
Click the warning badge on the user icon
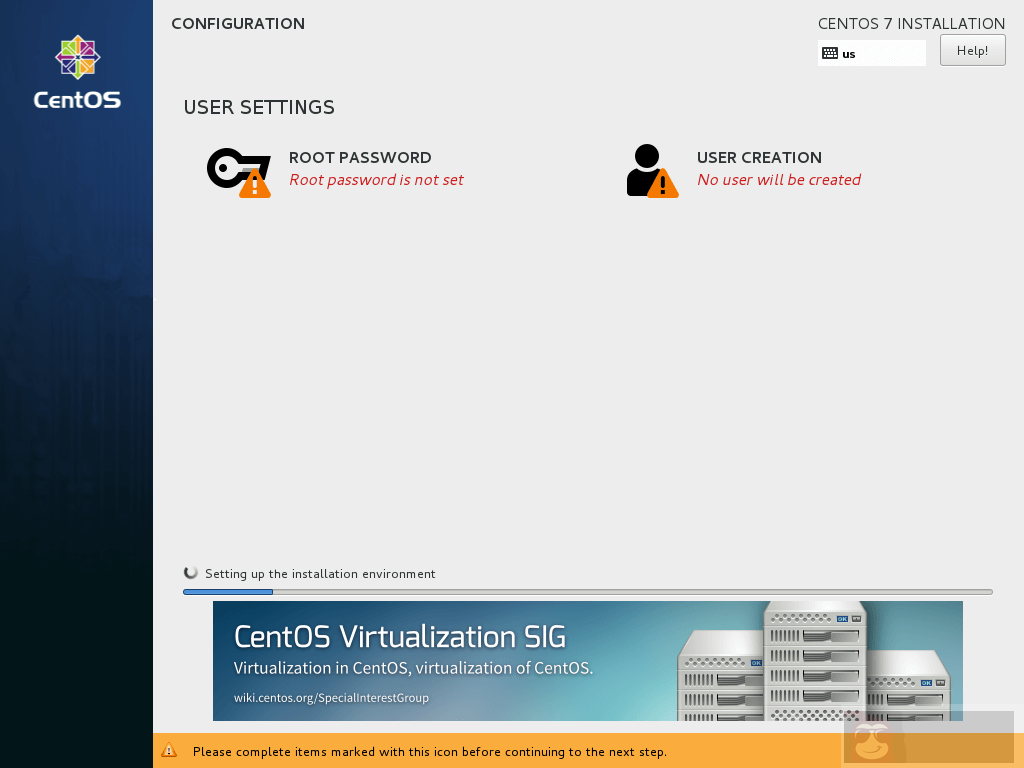click(665, 183)
